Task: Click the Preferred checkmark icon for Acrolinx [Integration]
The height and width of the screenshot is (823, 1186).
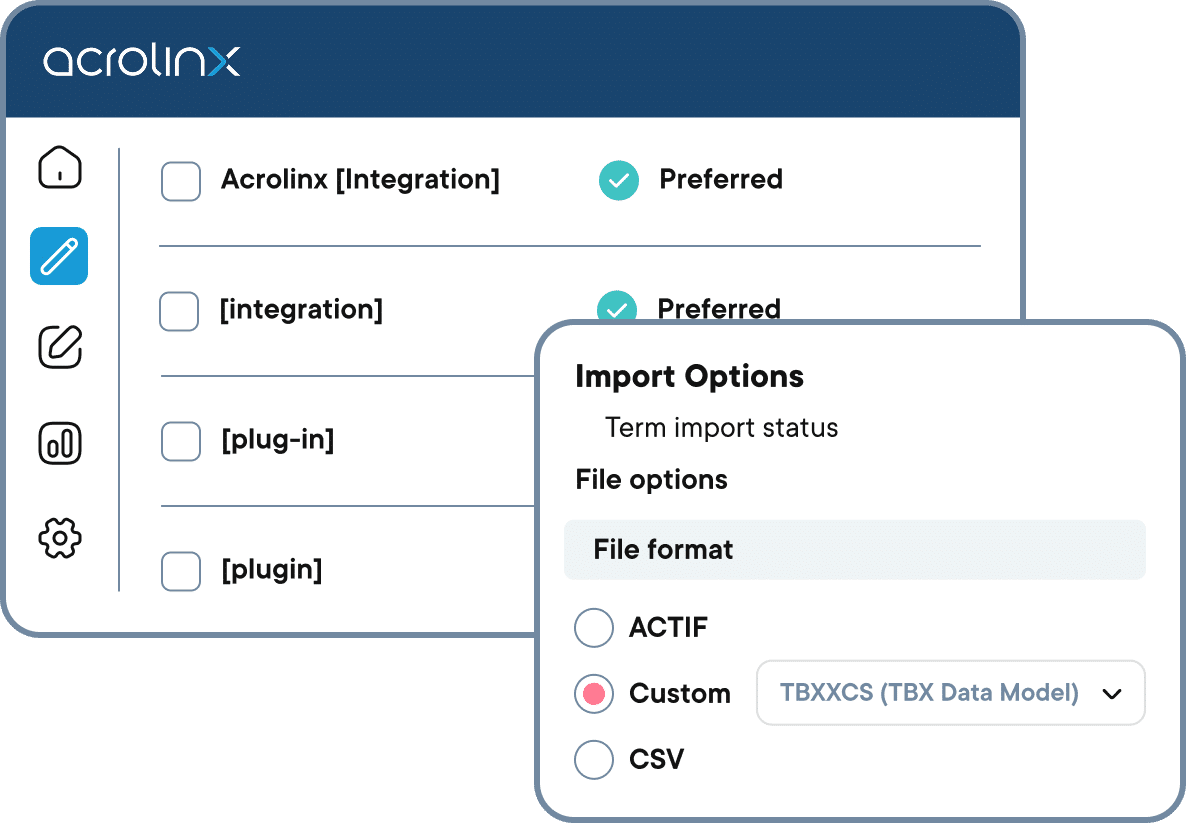Action: pos(619,181)
